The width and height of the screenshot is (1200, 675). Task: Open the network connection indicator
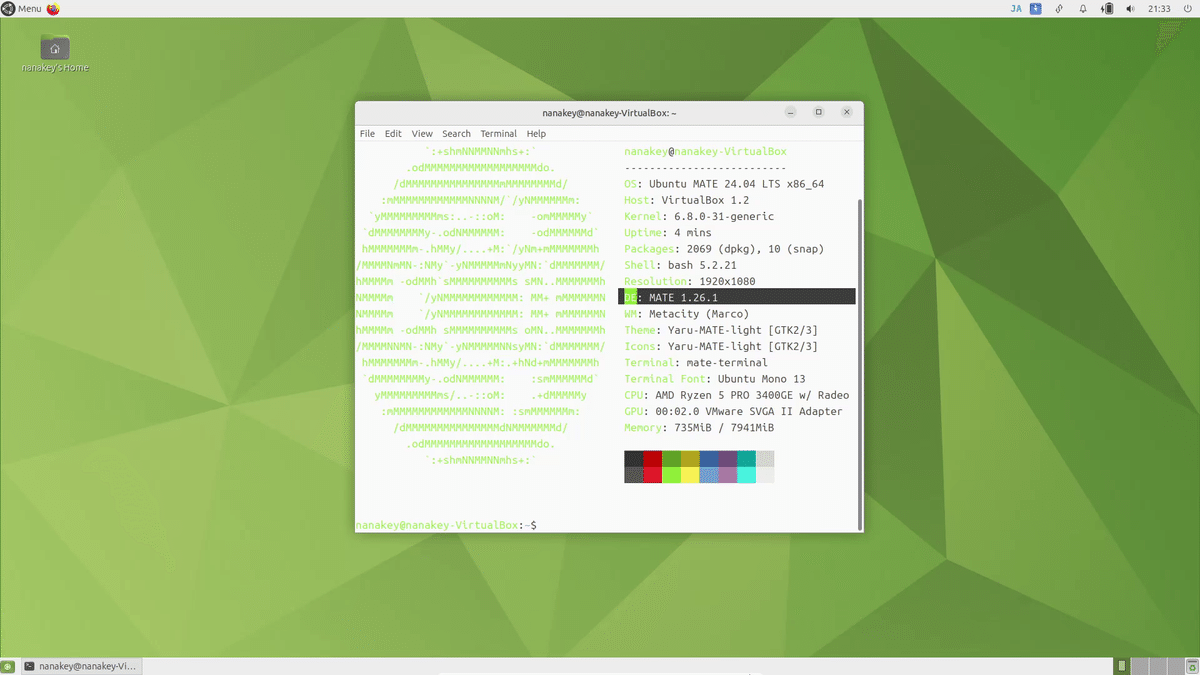pos(1060,9)
